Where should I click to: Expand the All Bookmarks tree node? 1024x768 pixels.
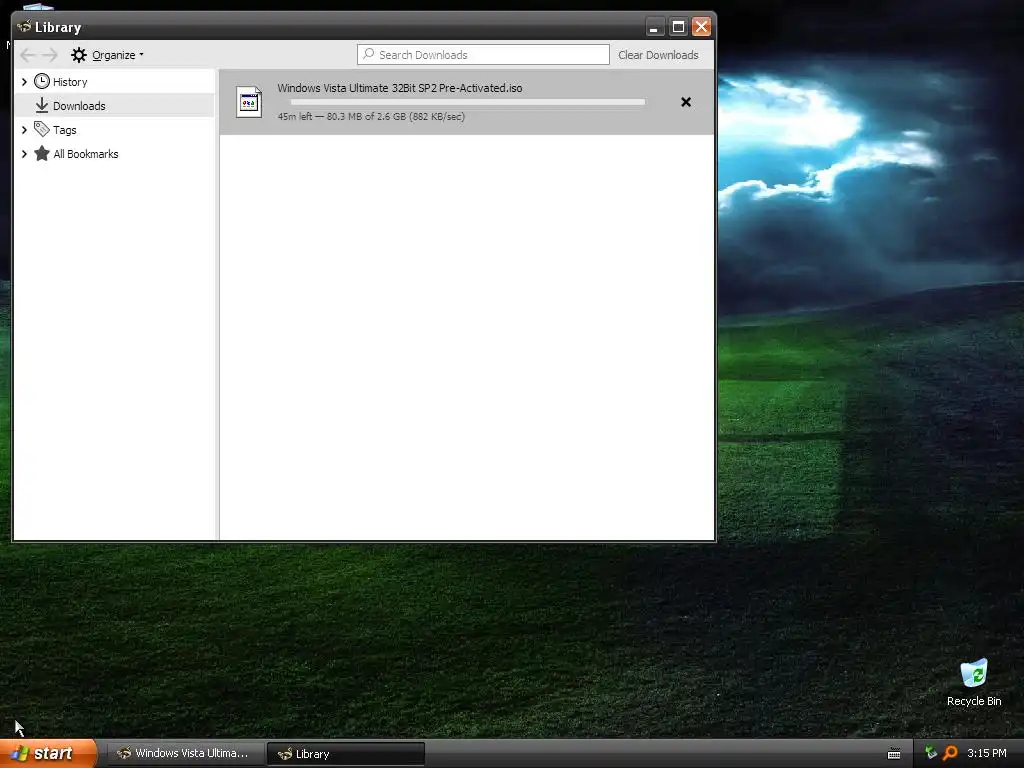[24, 154]
